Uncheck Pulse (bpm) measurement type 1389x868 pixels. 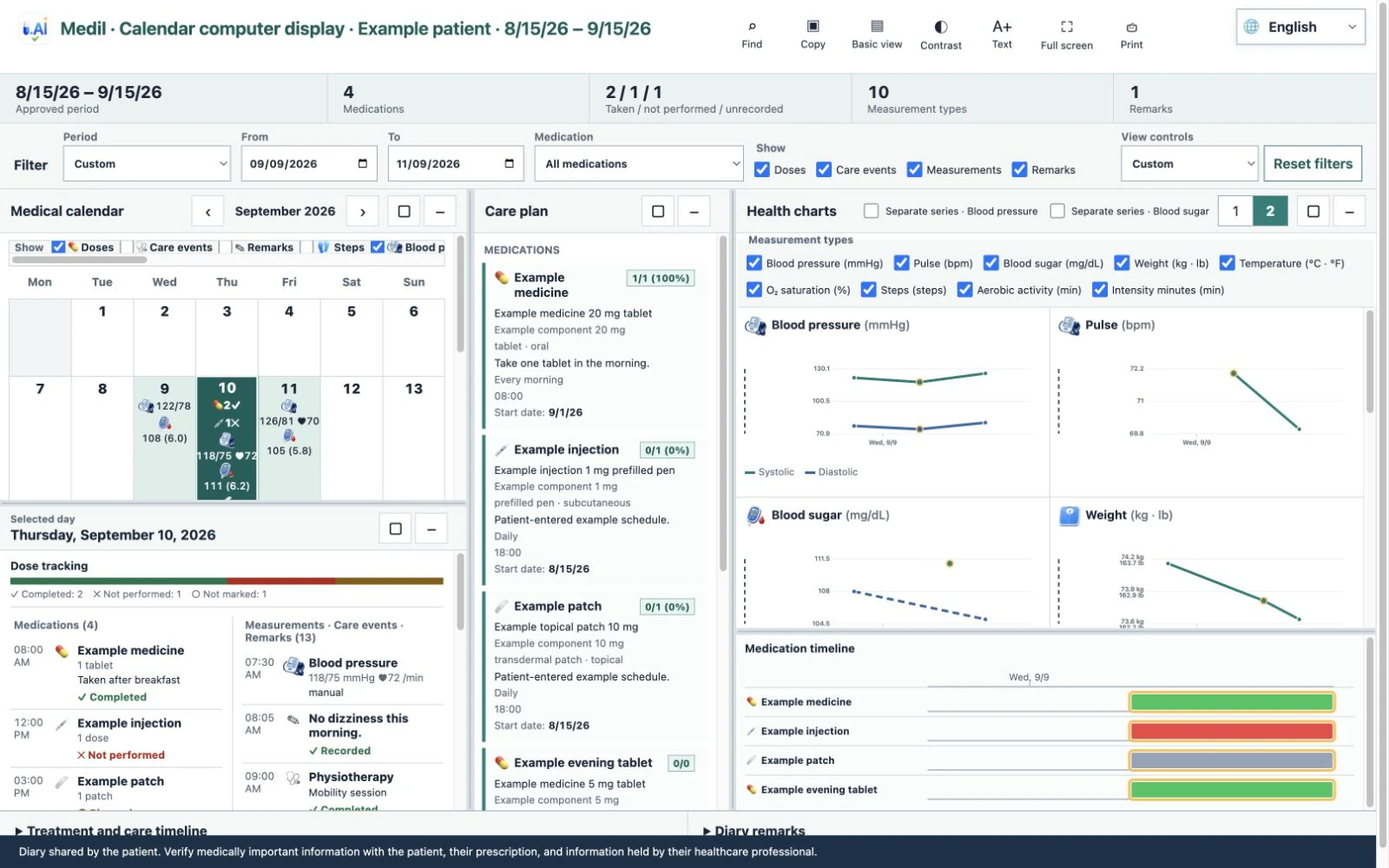901,263
